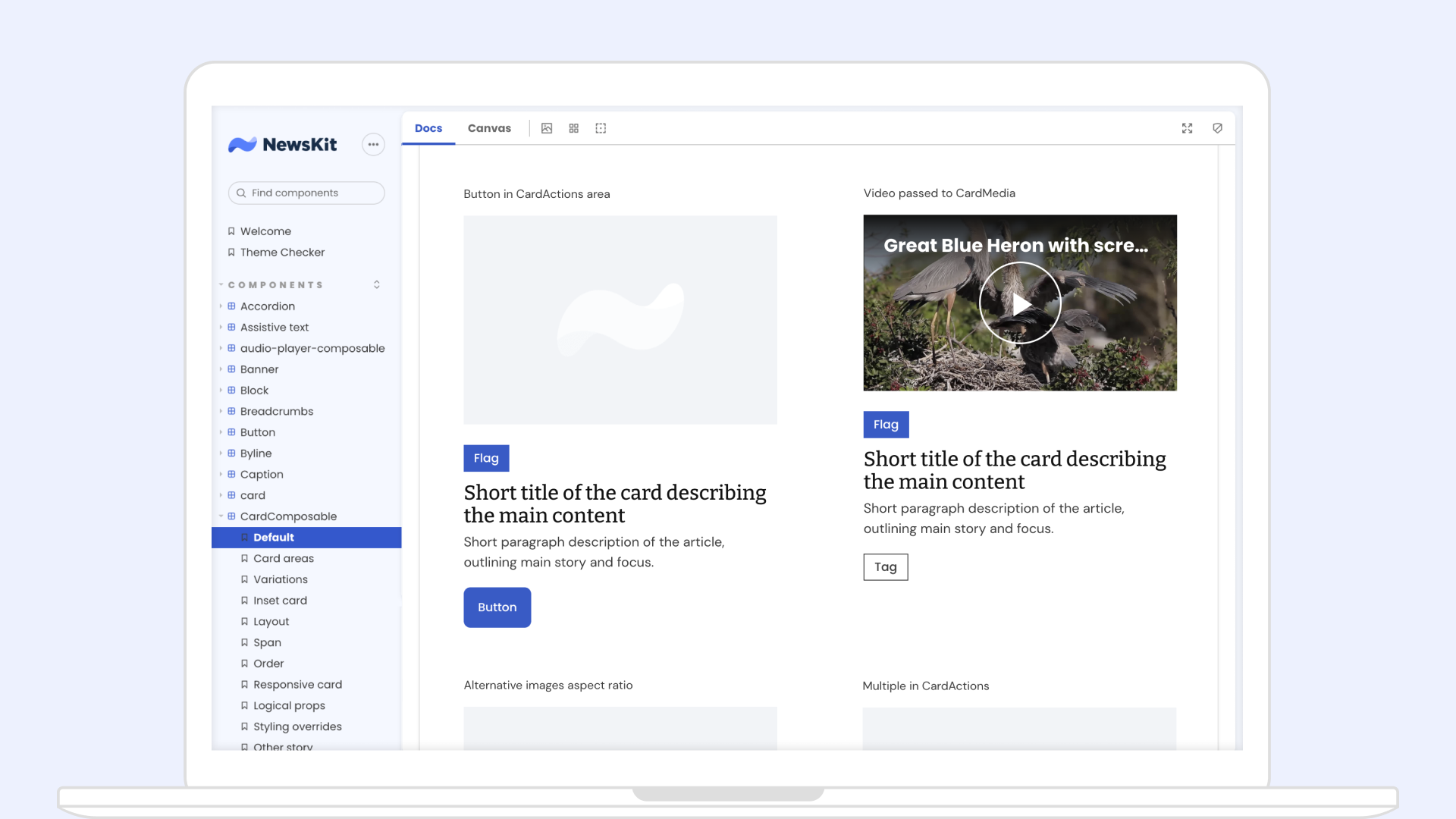Click the Banner component grid icon
This screenshot has height=819, width=1456.
tap(231, 369)
